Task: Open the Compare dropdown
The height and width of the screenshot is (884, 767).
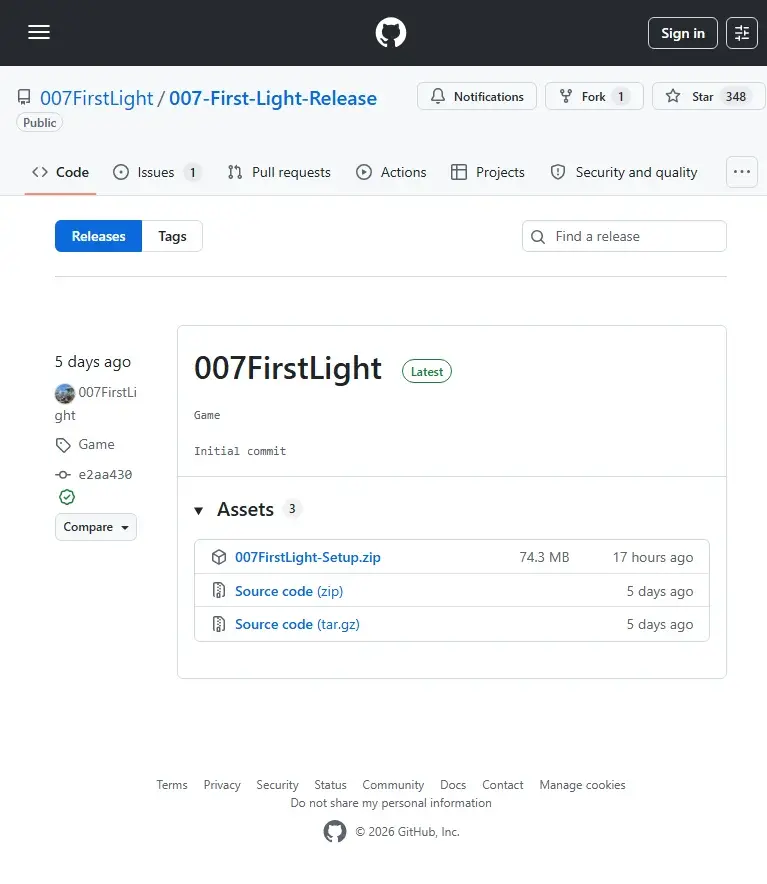Action: [96, 527]
